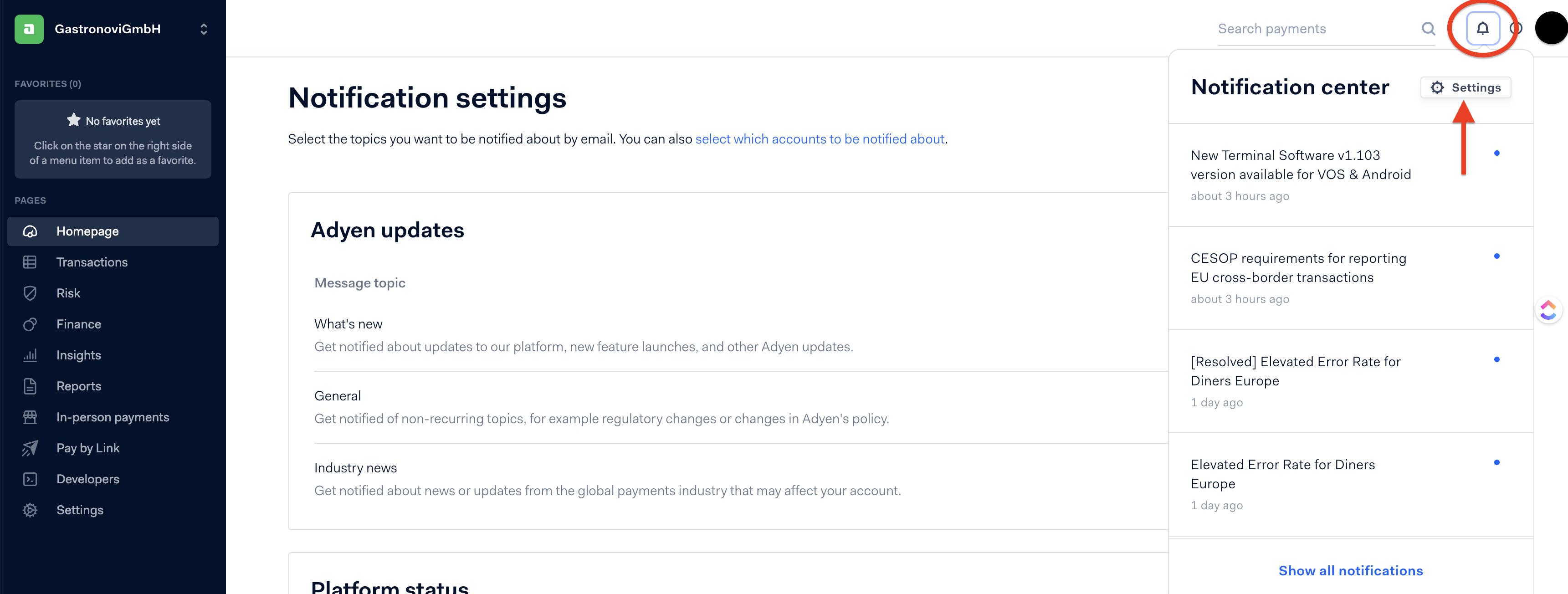
Task: Open Settings in the left sidebar
Action: (113, 511)
